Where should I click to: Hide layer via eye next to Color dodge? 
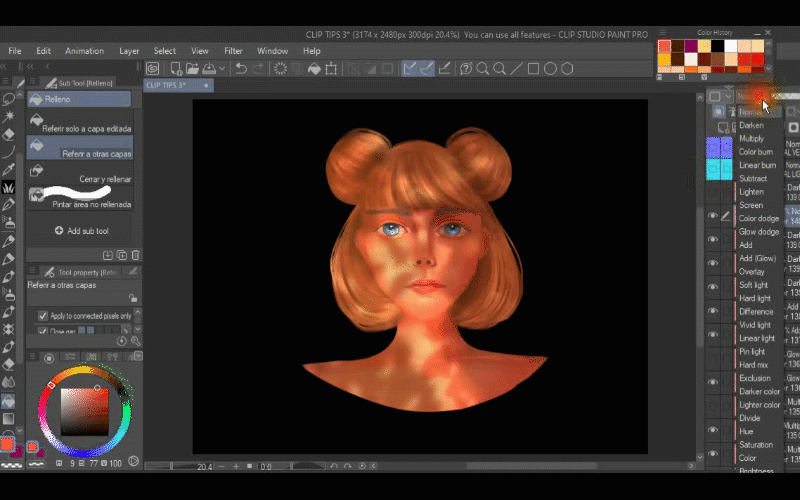(713, 216)
